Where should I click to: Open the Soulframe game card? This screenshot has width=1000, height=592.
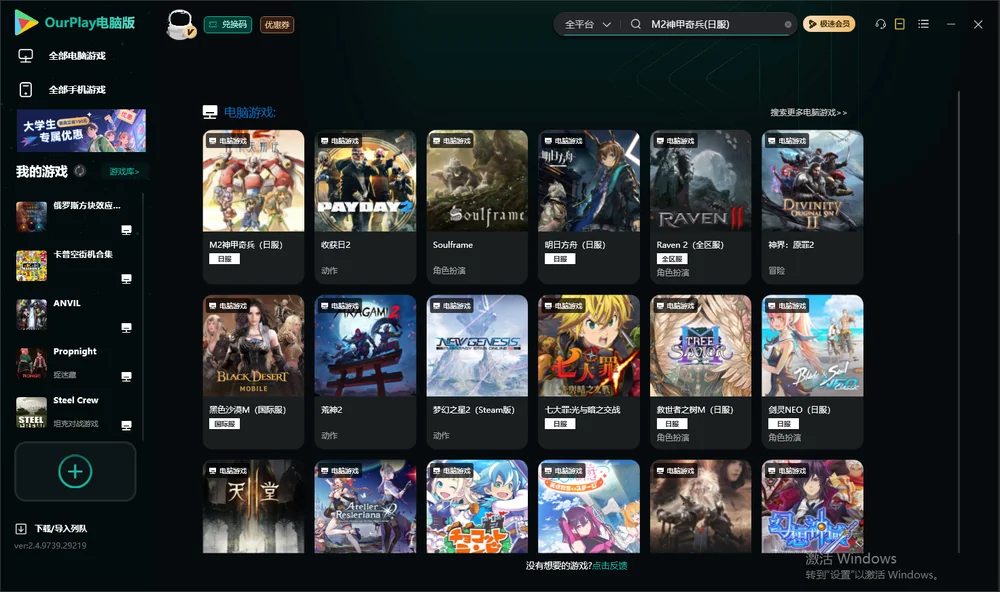(477, 207)
